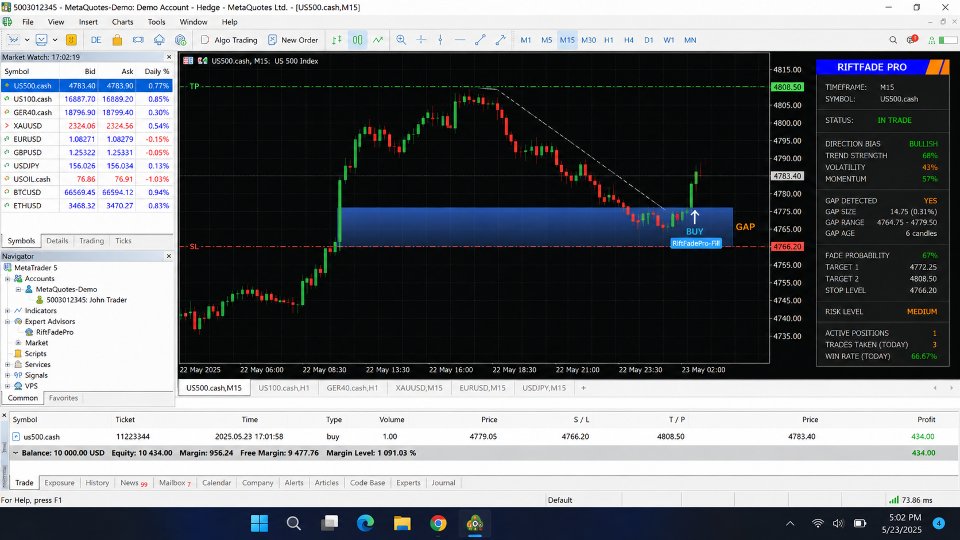Collapse the Balance summary row arrow
Image resolution: width=960 pixels, height=540 pixels.
click(x=16, y=453)
